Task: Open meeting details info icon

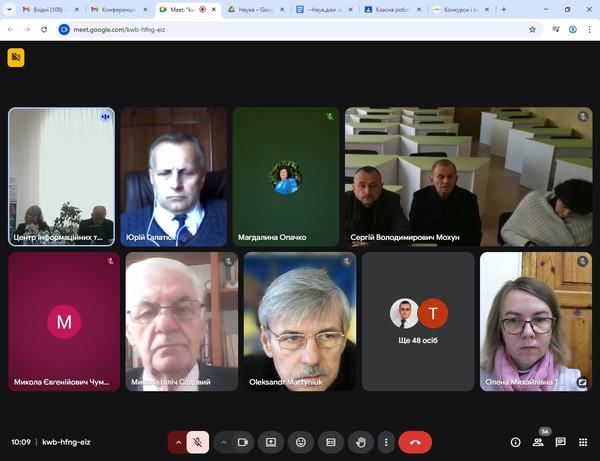Action: 516,441
